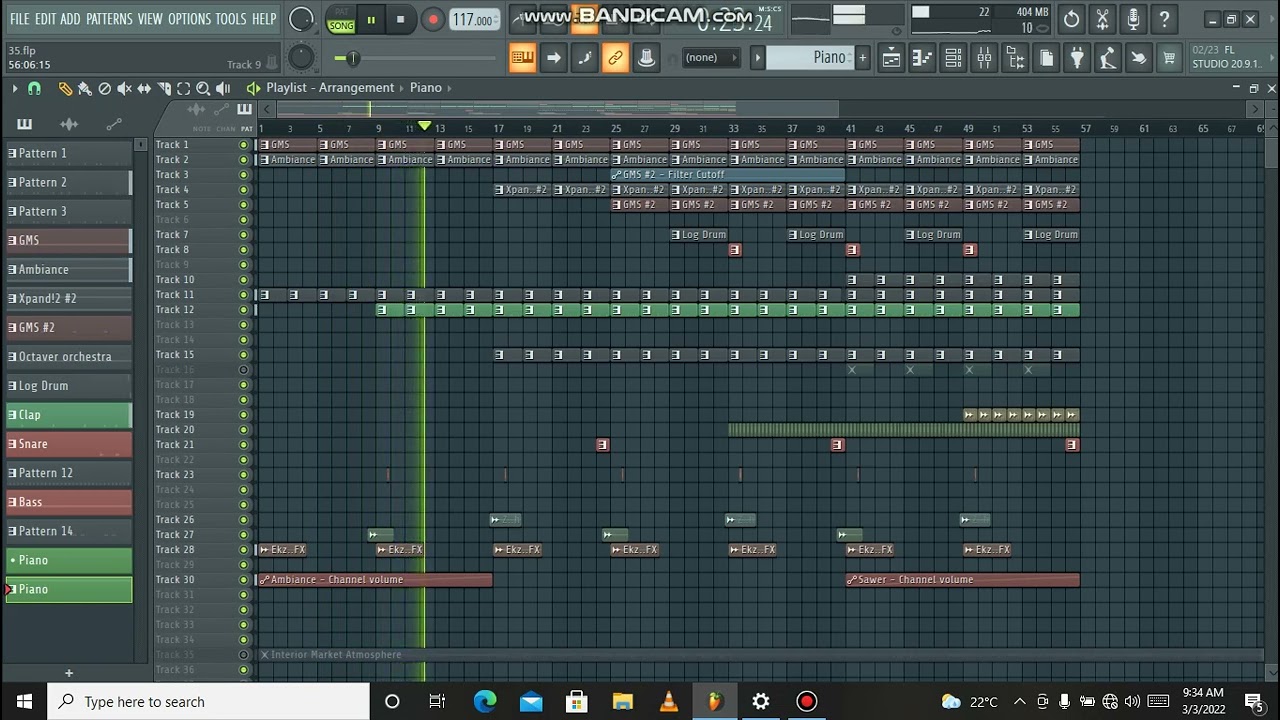Open the FILE menu

(19, 19)
